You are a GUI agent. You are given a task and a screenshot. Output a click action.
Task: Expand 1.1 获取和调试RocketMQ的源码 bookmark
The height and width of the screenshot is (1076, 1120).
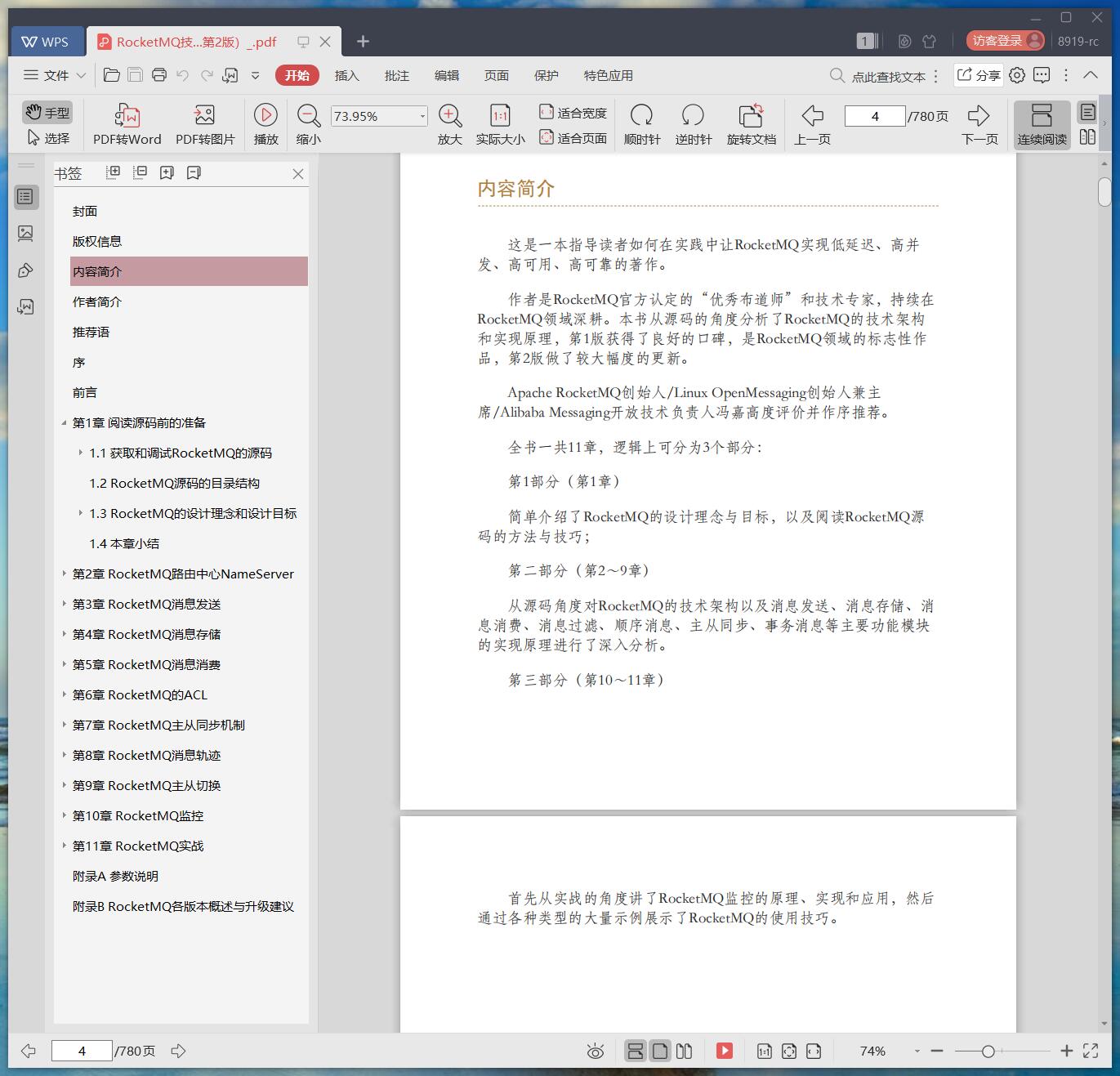(x=80, y=453)
